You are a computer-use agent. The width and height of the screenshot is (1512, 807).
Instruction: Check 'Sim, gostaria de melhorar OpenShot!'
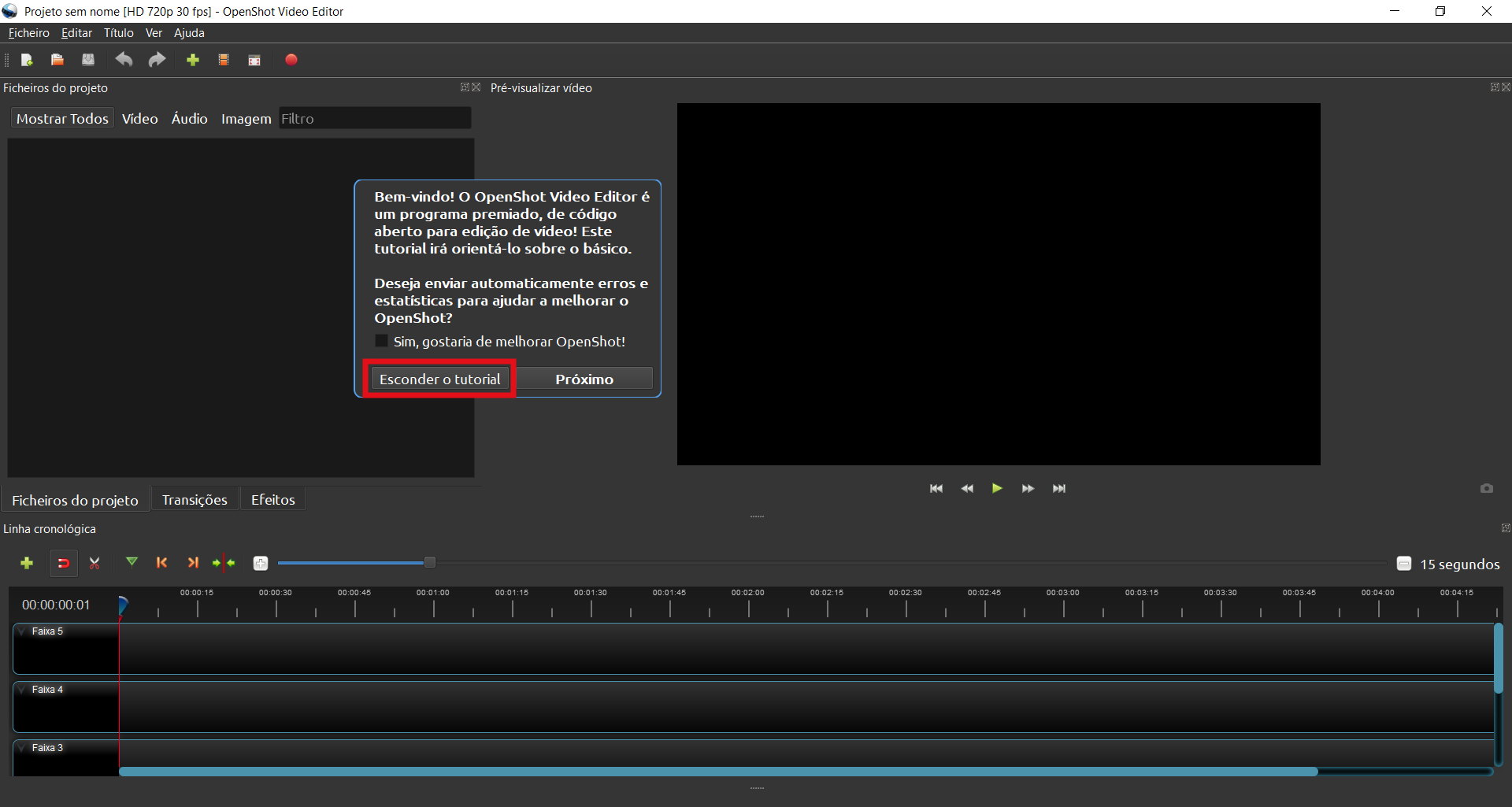381,341
